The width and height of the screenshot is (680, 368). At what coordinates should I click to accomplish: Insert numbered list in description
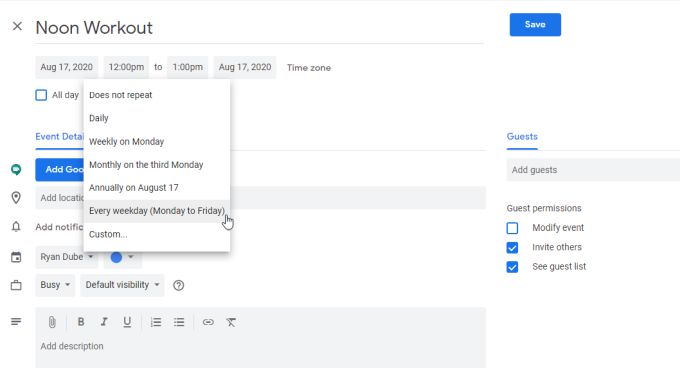(156, 322)
